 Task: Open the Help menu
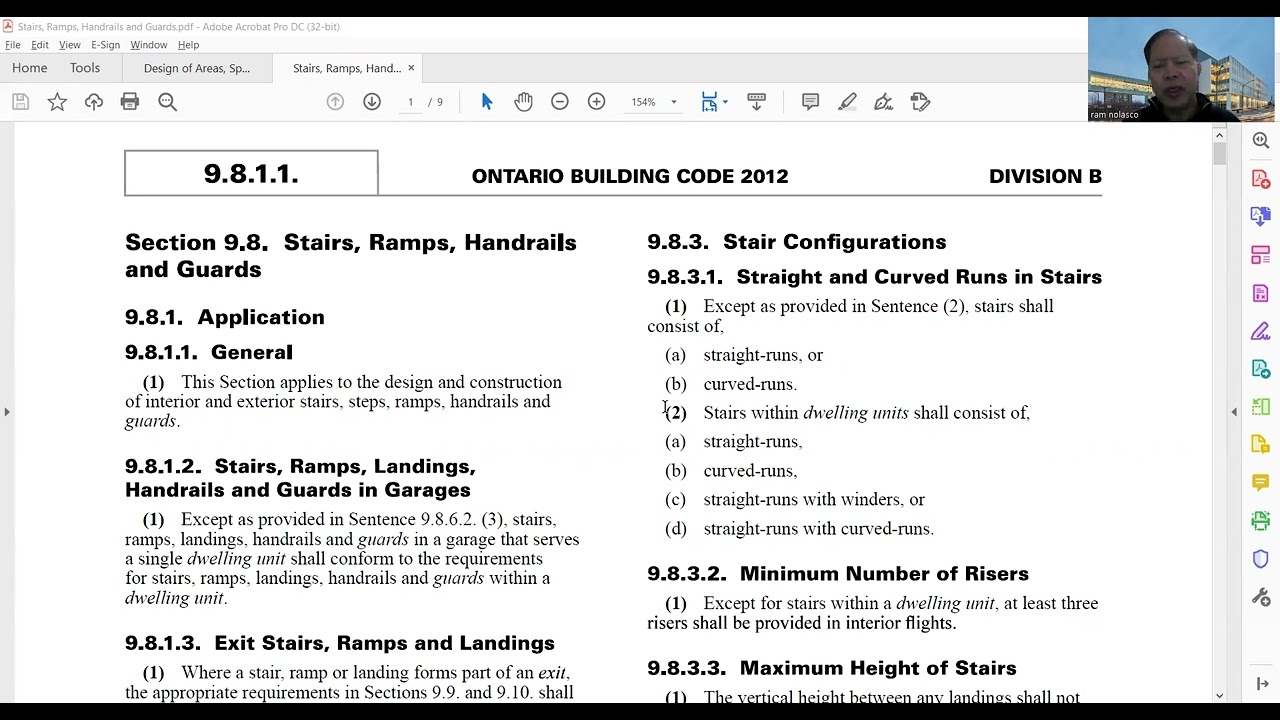pos(188,45)
